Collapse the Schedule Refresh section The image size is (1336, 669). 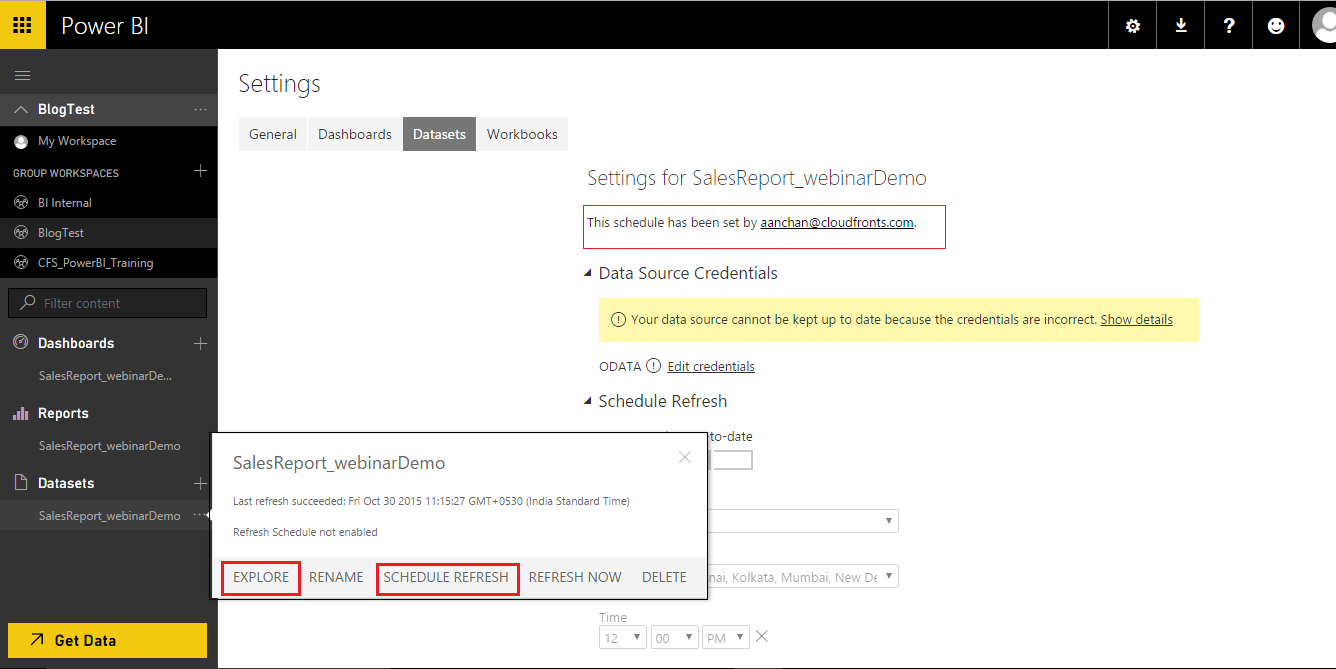click(x=588, y=401)
